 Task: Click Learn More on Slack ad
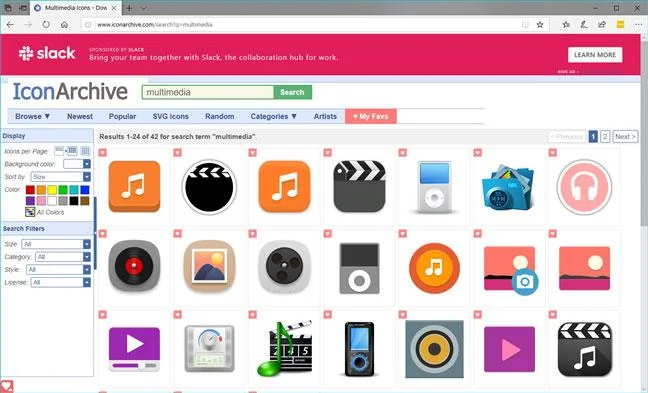(x=595, y=55)
